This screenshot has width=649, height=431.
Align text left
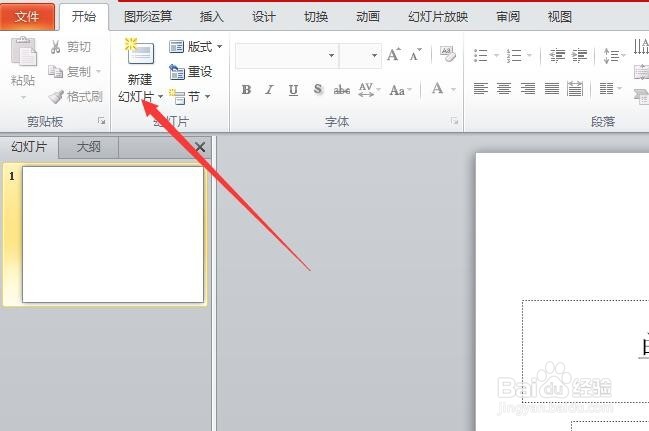pyautogui.click(x=481, y=88)
